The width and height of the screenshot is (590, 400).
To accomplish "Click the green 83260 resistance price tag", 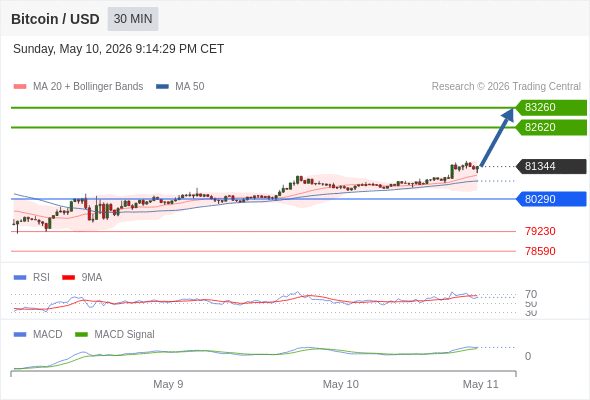I will pyautogui.click(x=550, y=108).
